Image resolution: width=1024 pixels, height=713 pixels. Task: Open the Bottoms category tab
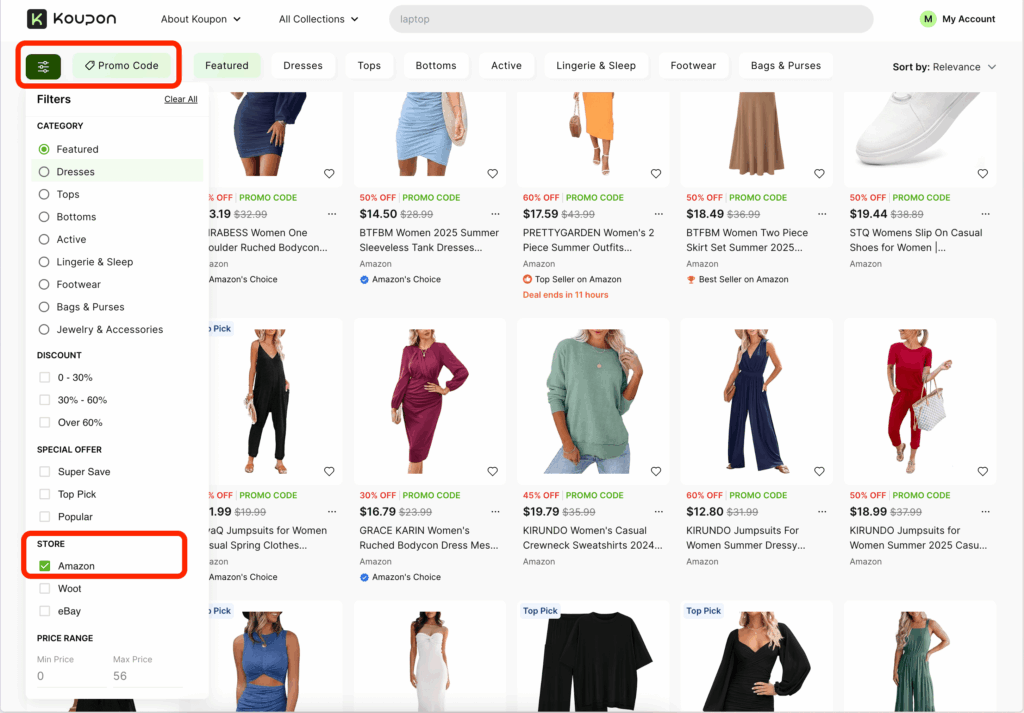436,65
